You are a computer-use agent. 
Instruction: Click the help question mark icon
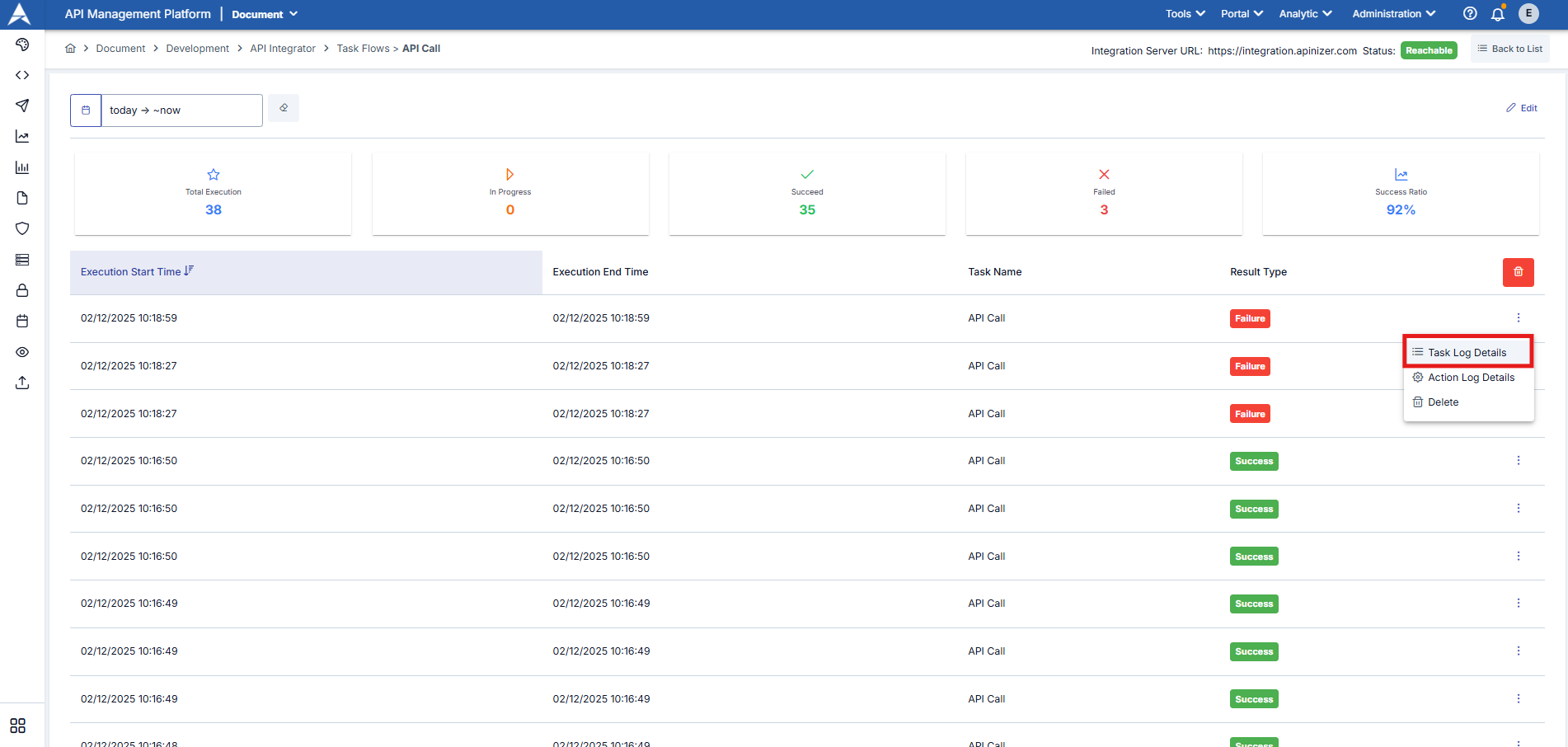point(1470,14)
